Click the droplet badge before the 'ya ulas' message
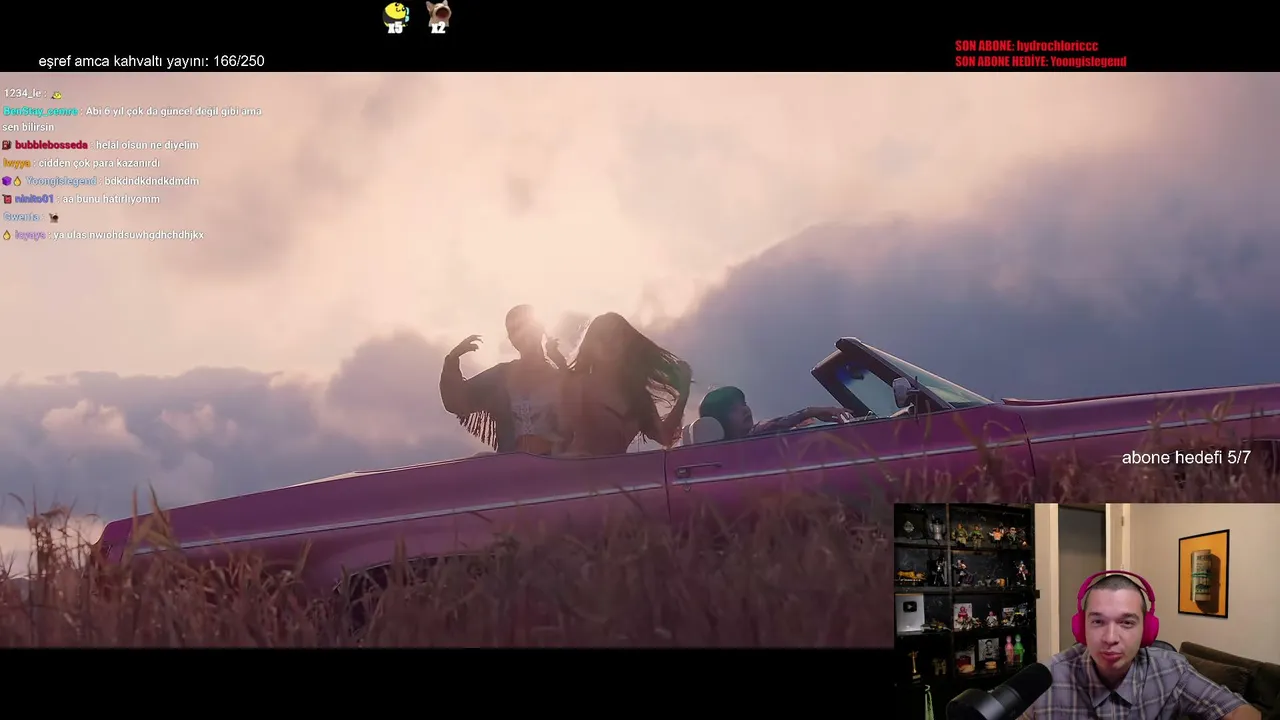Screen dimensions: 1280x720 tap(7, 235)
